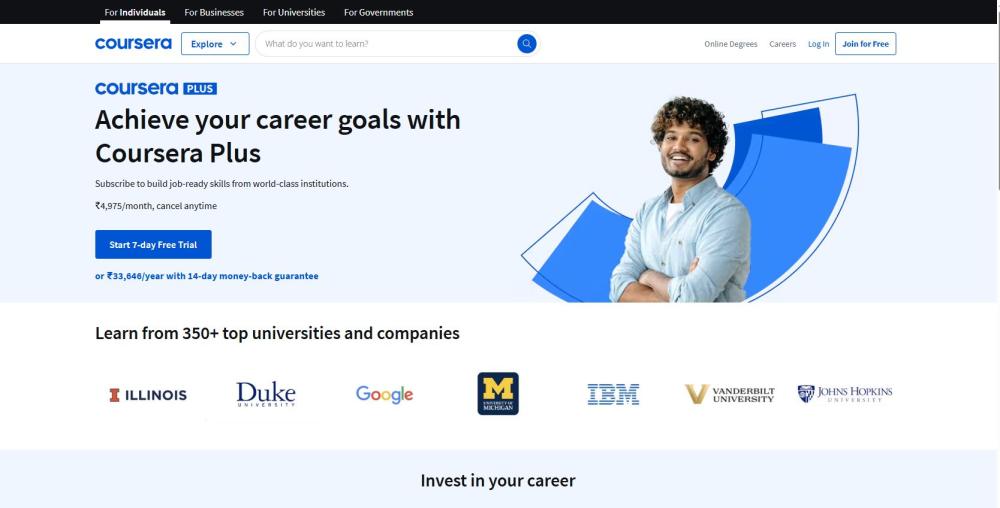The image size is (1000, 508).
Task: Focus the 'What do you want to learn?' field
Action: 386,44
